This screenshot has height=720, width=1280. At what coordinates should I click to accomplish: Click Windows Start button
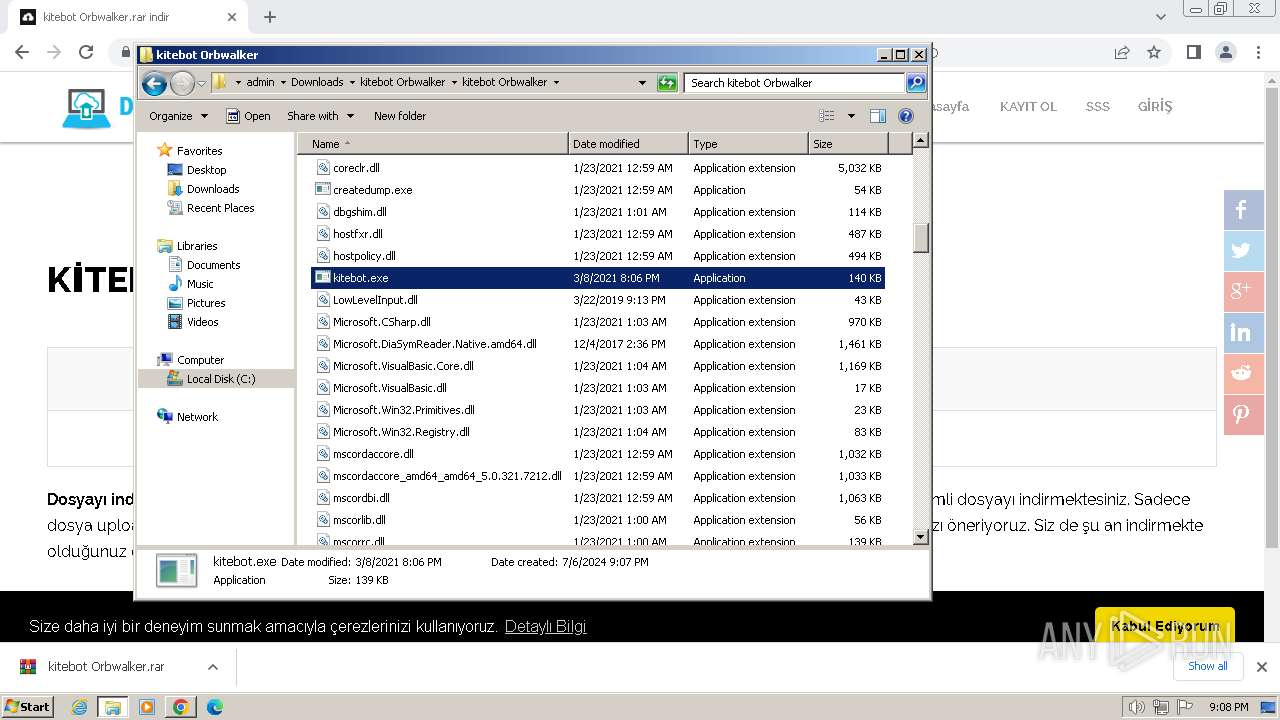pyautogui.click(x=28, y=706)
